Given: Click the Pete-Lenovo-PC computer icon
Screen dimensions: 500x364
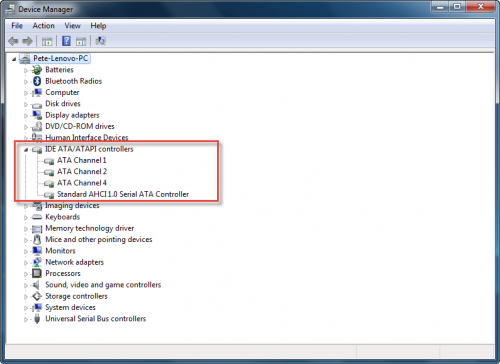Looking at the screenshot, I should (x=25, y=59).
